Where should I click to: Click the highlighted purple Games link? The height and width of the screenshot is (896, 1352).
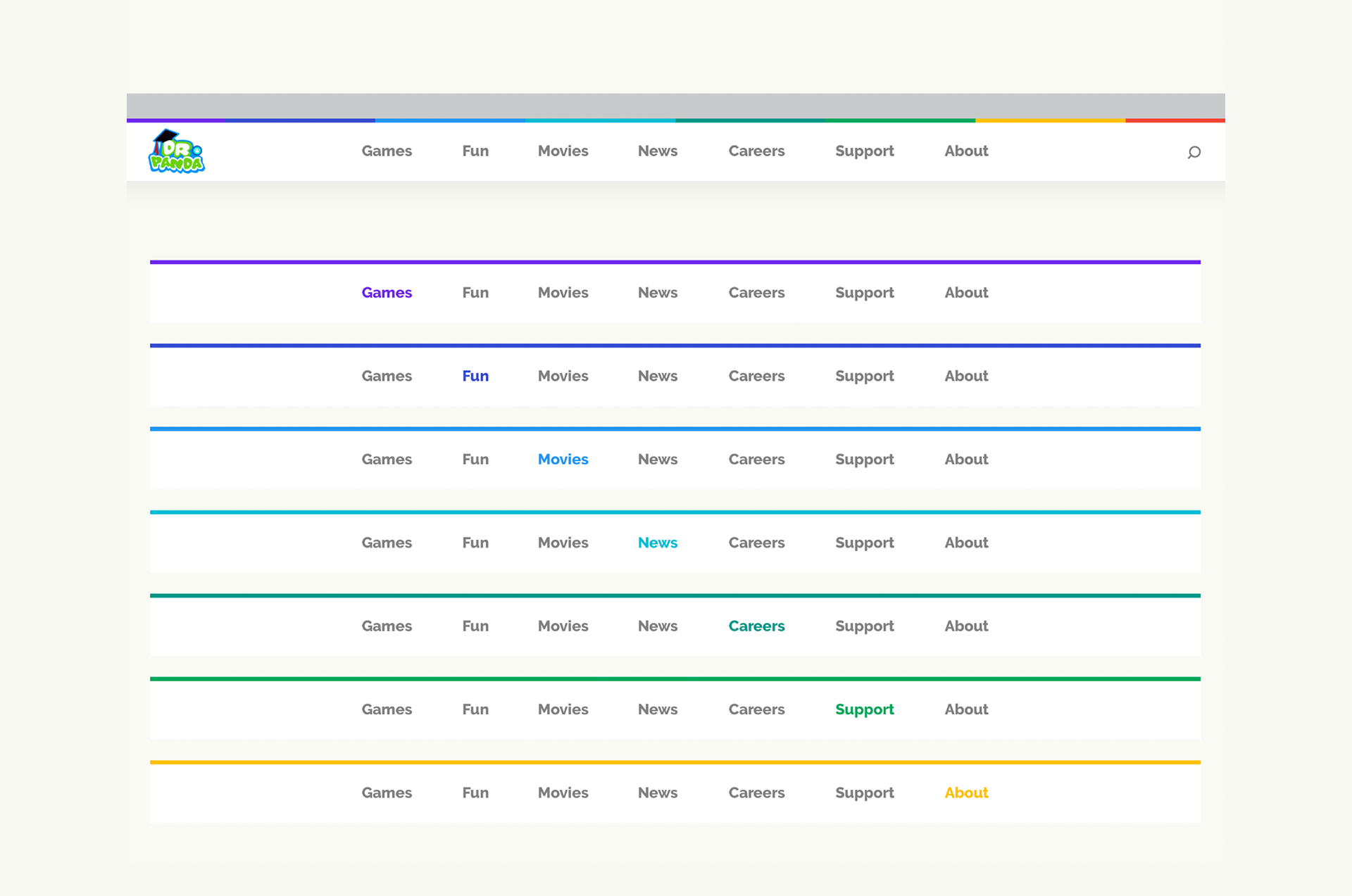[387, 292]
